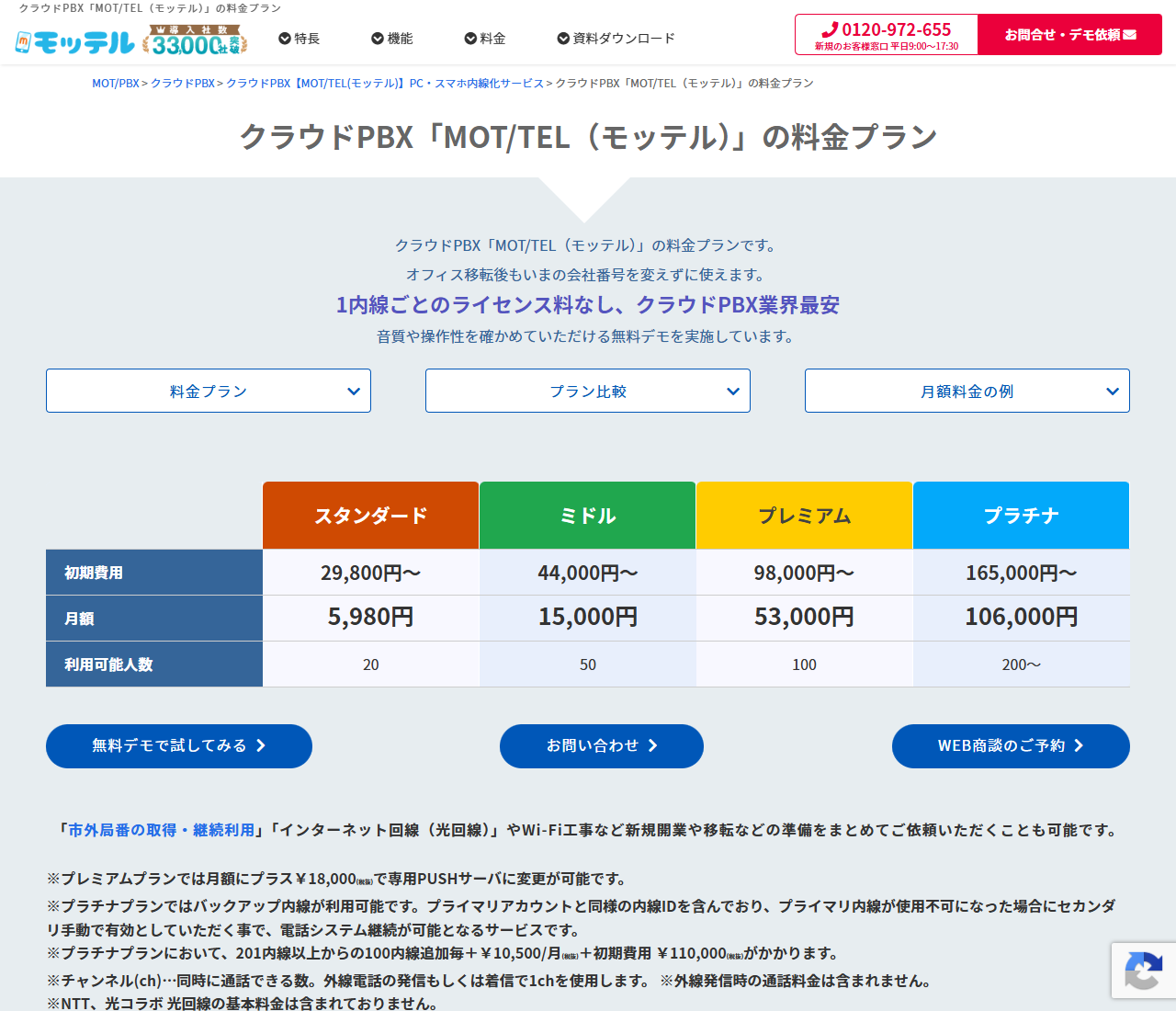Click the お問い合わせ button
Viewport: 1176px width, 1011px height.
(602, 746)
